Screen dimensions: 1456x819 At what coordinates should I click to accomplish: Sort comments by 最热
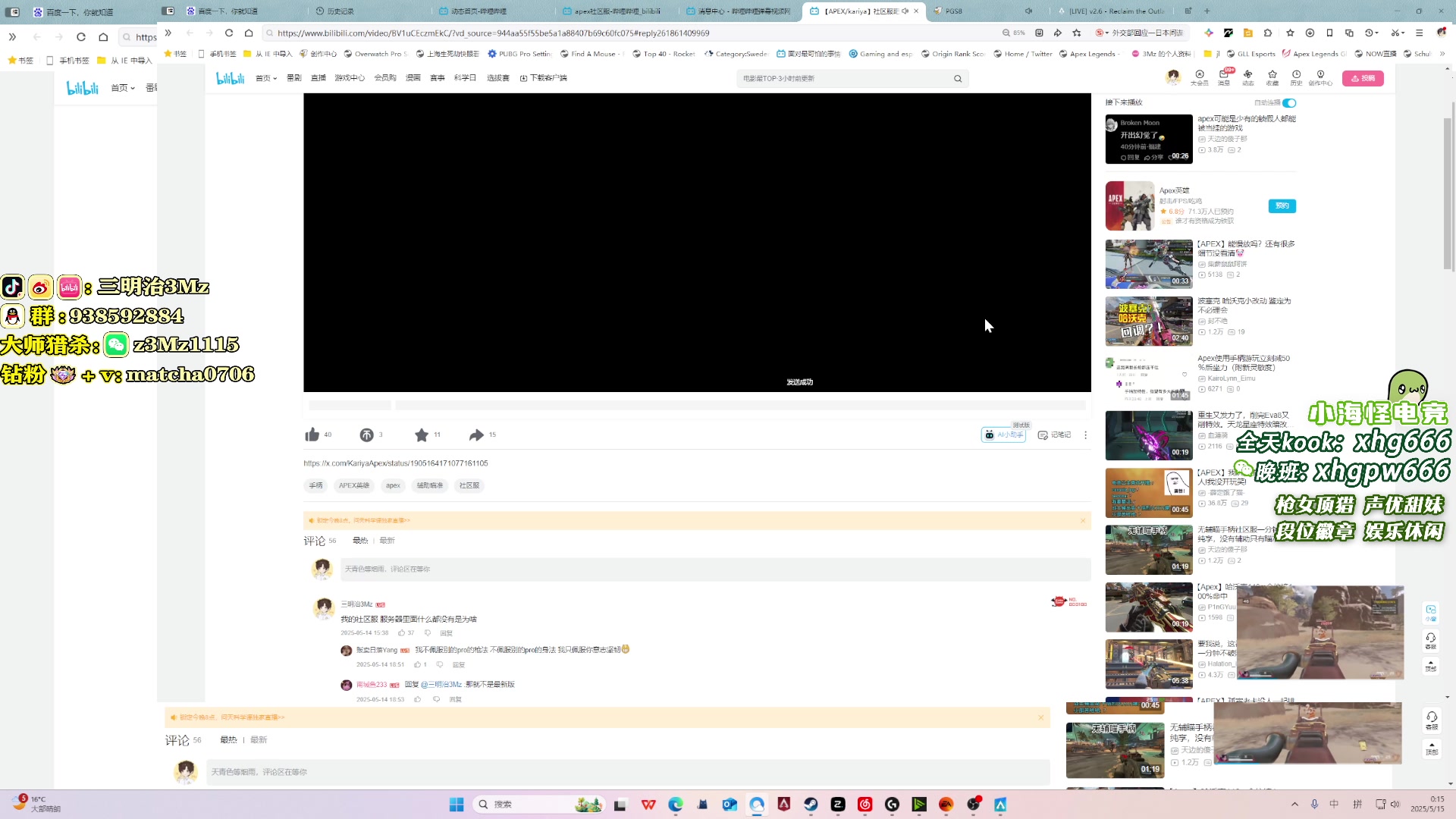click(x=360, y=541)
